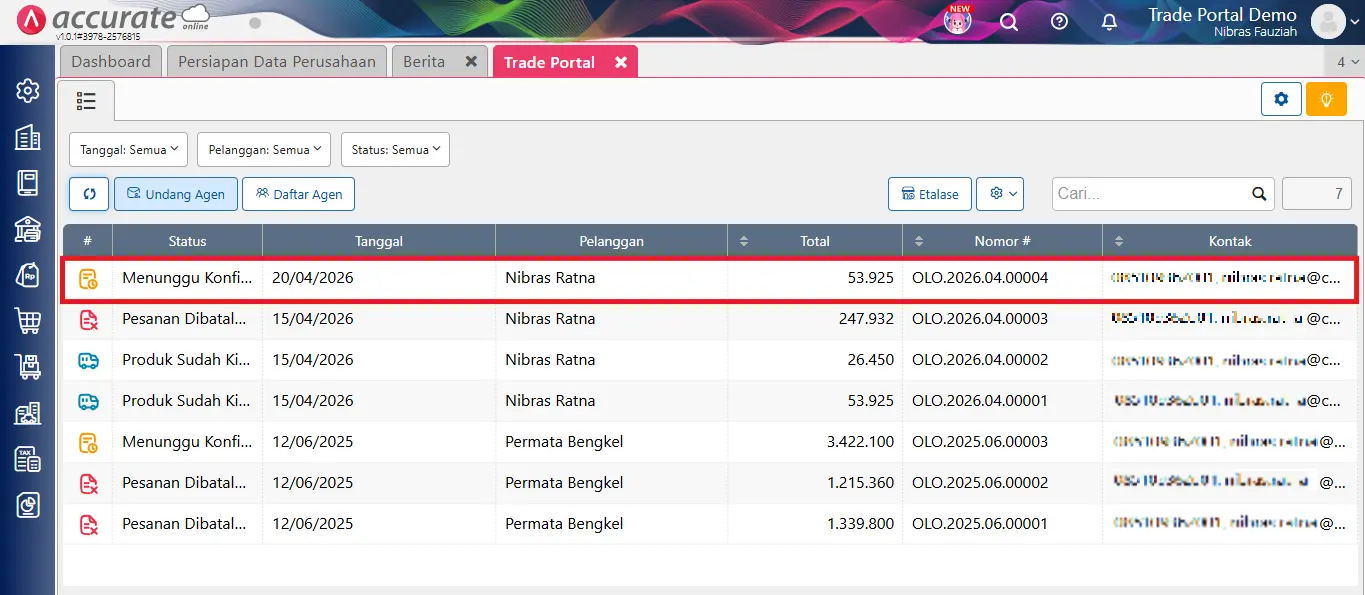1365x595 pixels.
Task: Click waiting icon of order OLO.2025.06.00003
Action: tap(88, 442)
